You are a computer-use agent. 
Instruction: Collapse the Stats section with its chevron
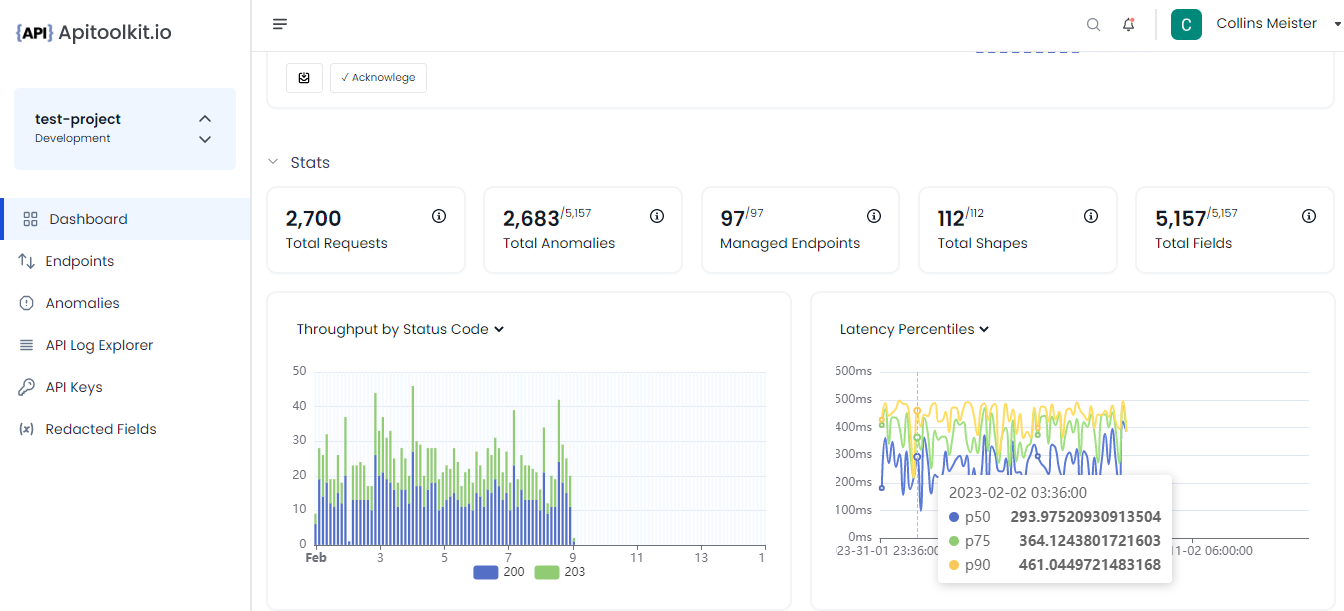coord(272,161)
